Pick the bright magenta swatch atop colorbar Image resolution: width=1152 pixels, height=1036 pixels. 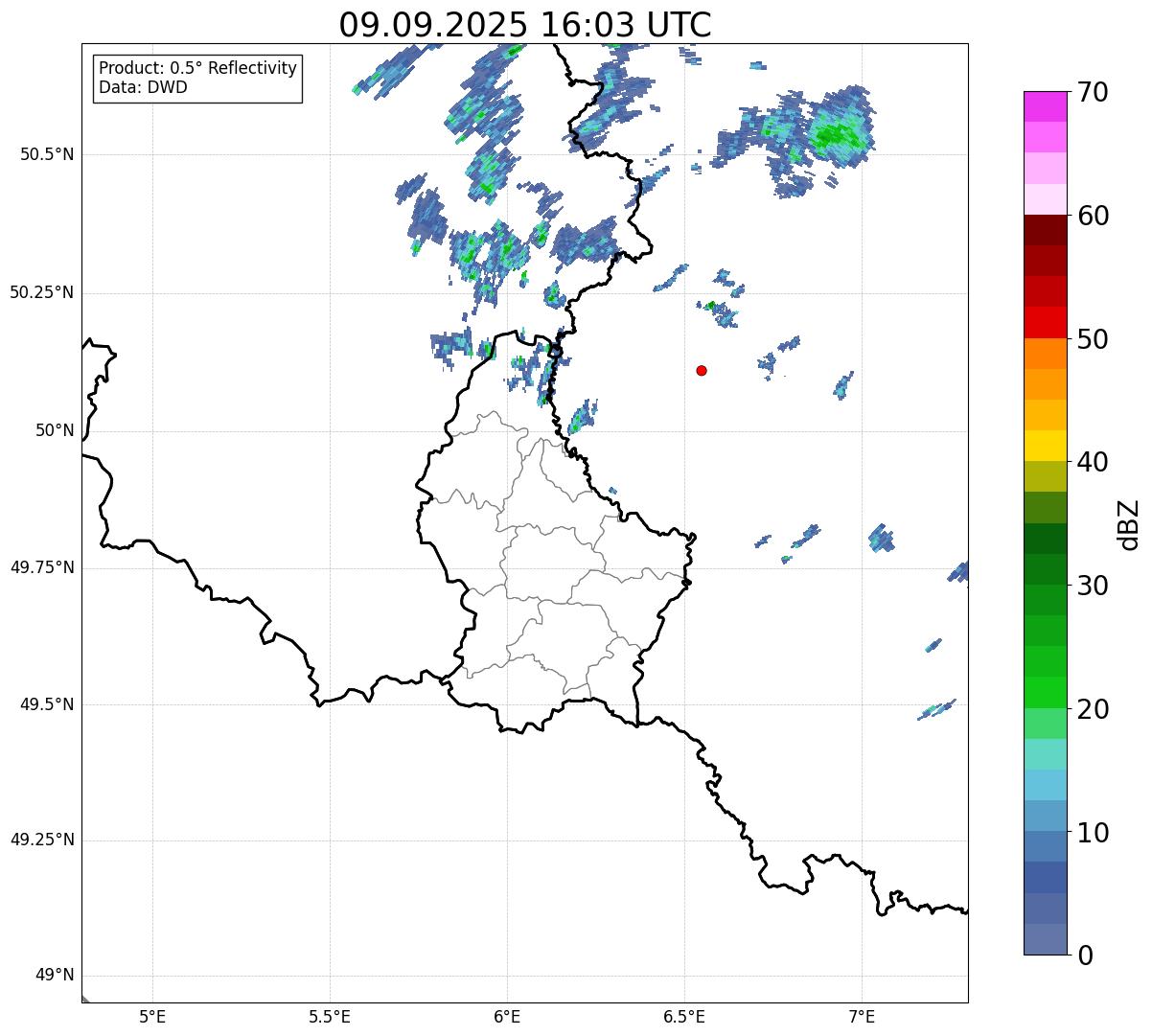coord(1045,106)
